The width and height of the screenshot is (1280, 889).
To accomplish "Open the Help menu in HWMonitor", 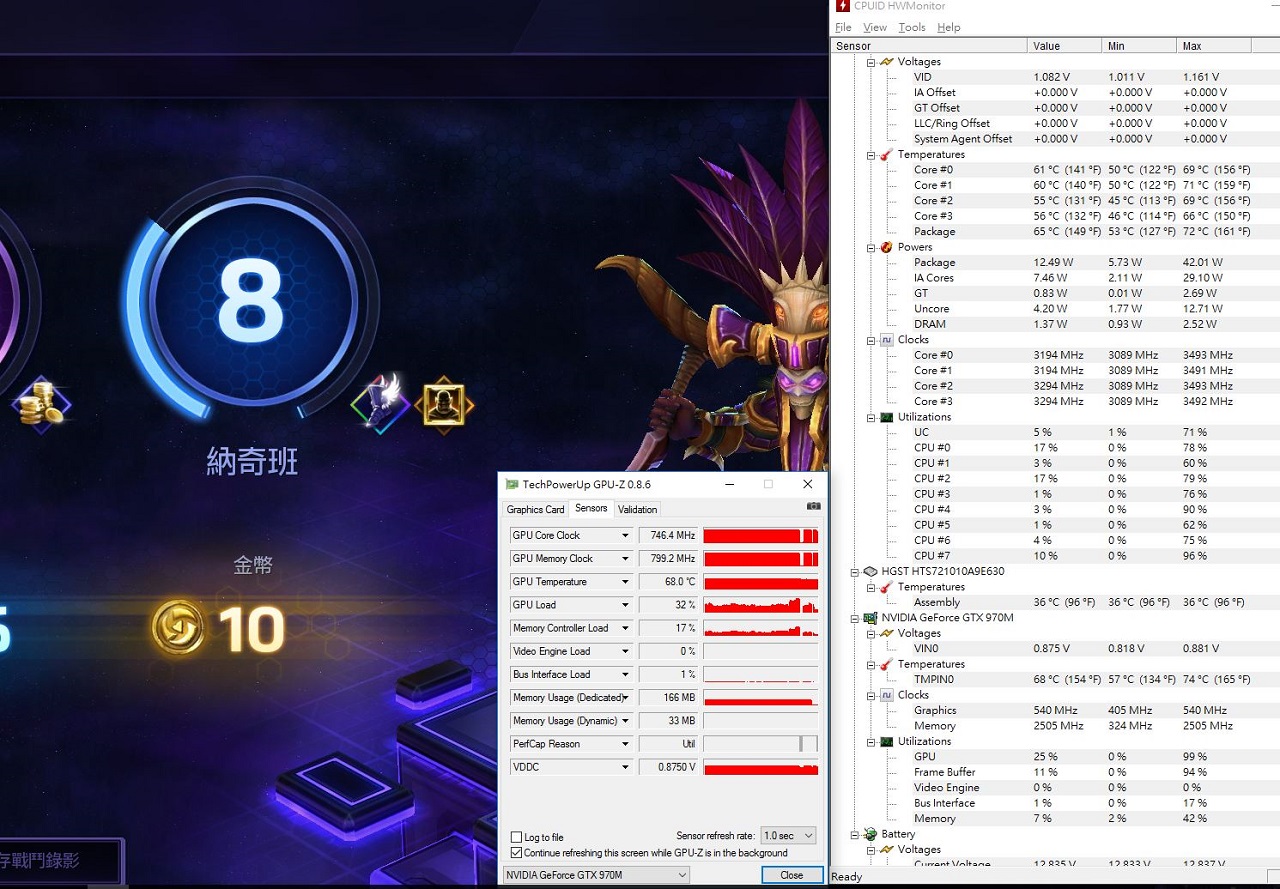I will [x=949, y=27].
